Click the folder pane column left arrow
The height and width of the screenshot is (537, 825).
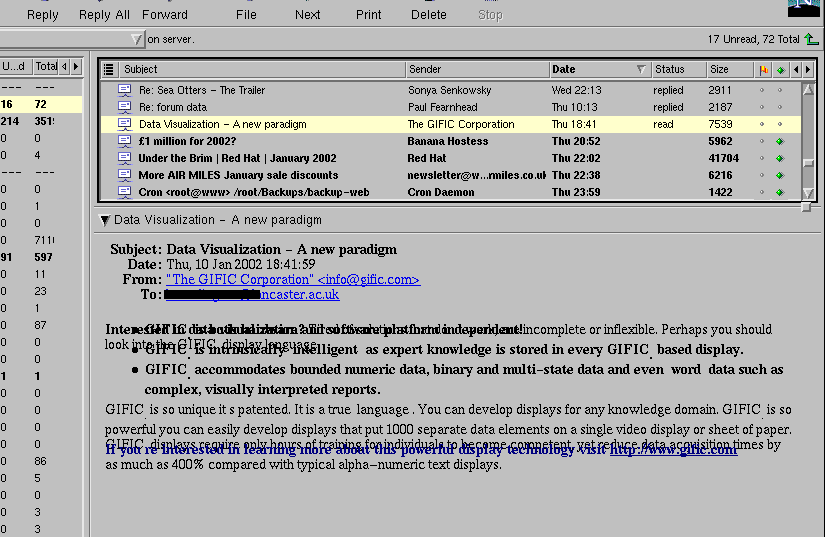[64, 66]
